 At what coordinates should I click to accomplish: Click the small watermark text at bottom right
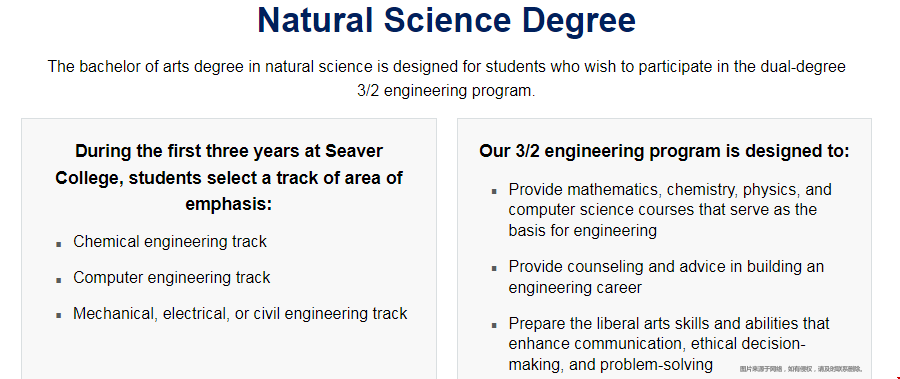801,369
